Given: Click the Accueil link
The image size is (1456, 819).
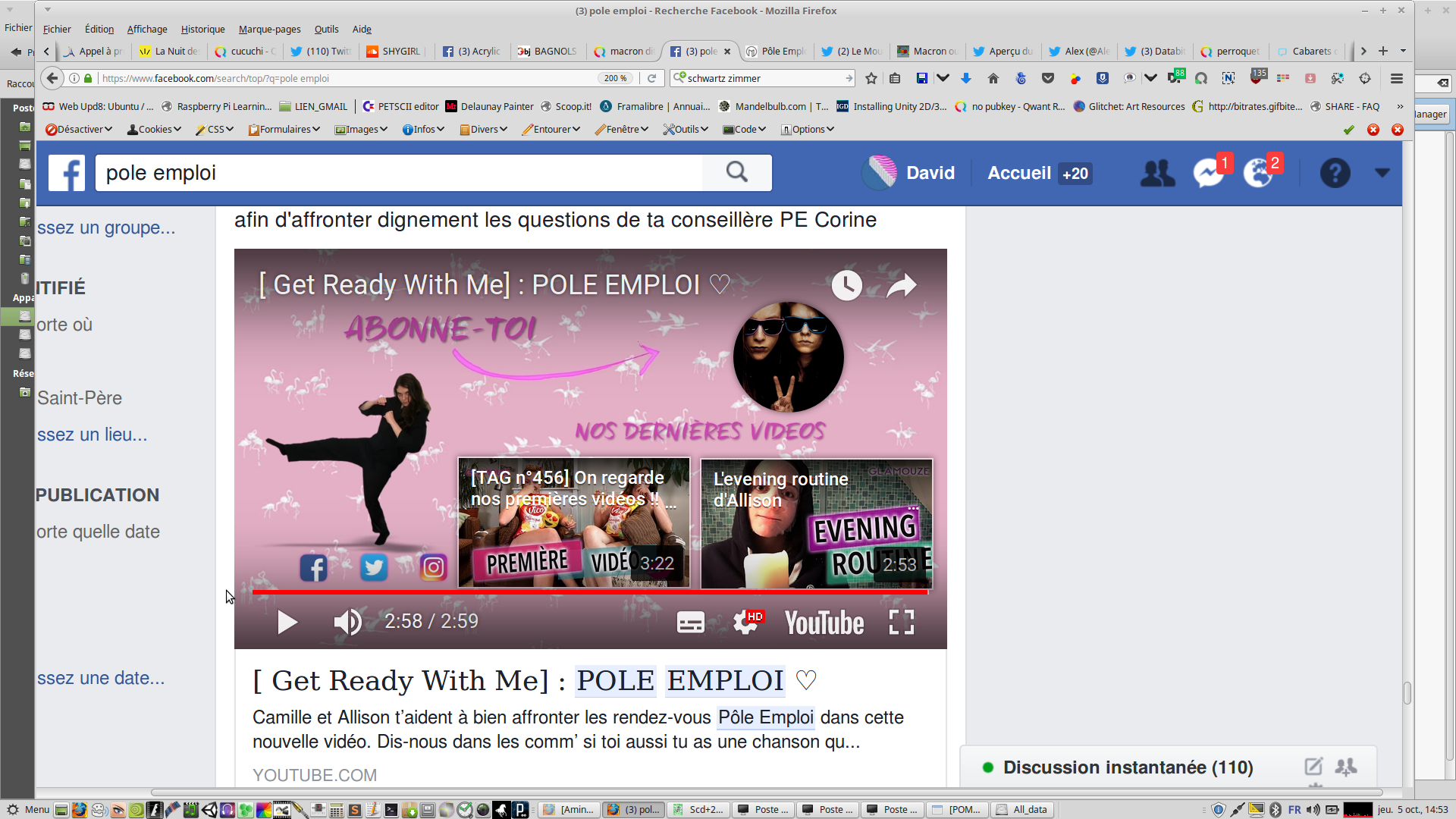Looking at the screenshot, I should [1018, 173].
